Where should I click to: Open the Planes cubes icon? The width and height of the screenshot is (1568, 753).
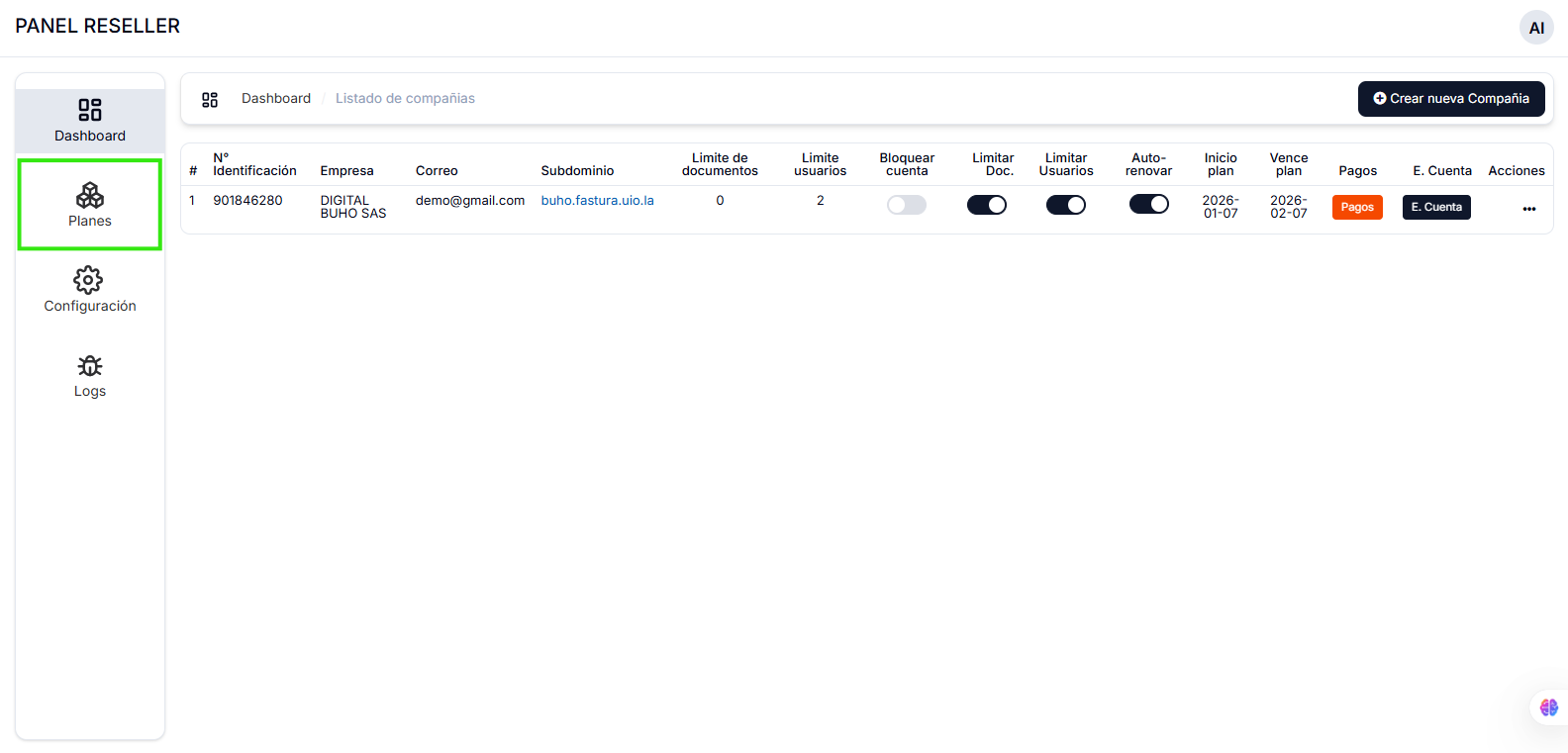click(x=90, y=195)
